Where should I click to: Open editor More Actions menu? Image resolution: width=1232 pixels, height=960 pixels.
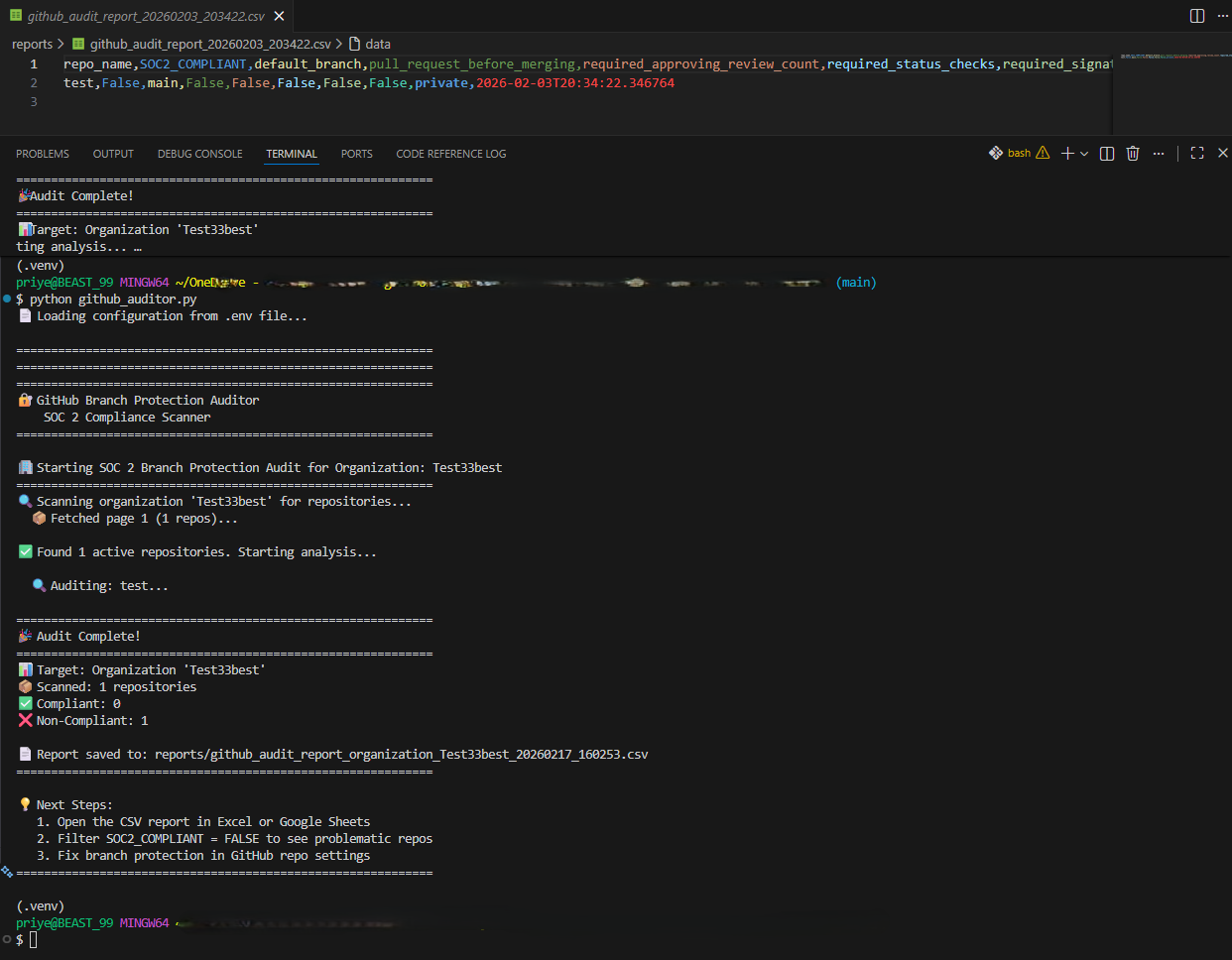[1222, 16]
